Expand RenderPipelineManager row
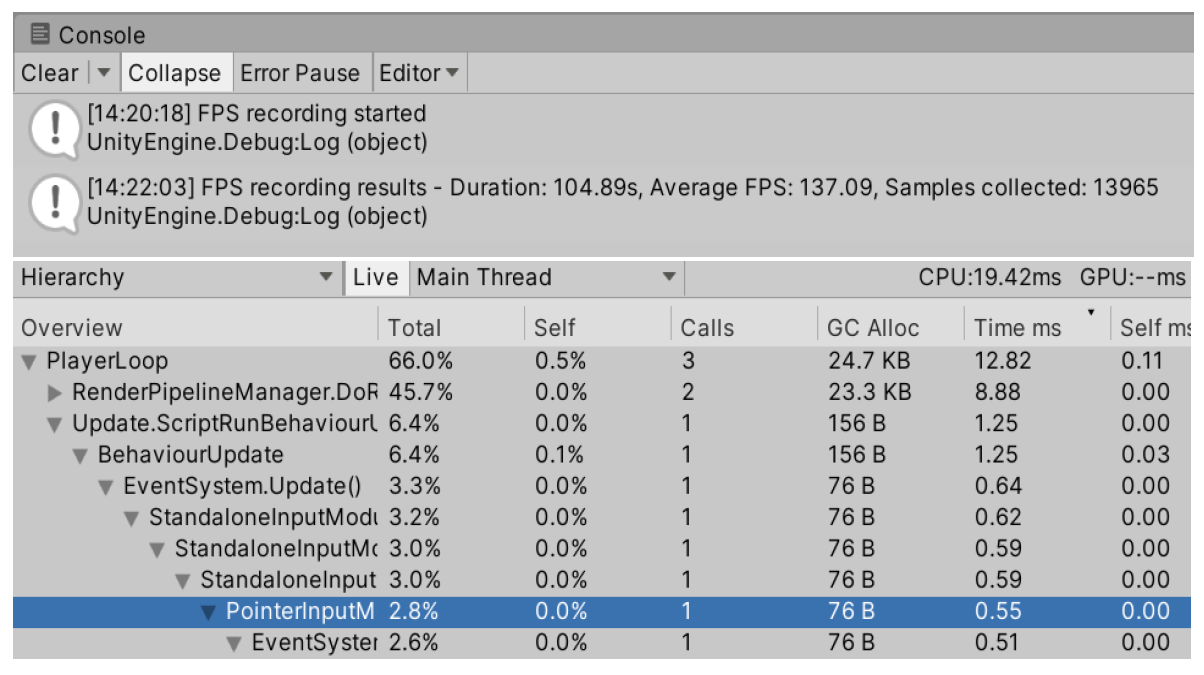 click(x=55, y=392)
